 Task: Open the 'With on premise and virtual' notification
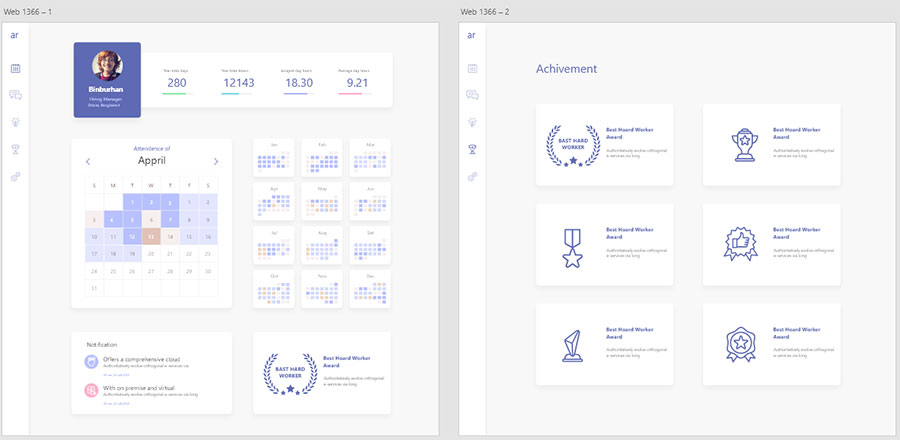pyautogui.click(x=137, y=392)
